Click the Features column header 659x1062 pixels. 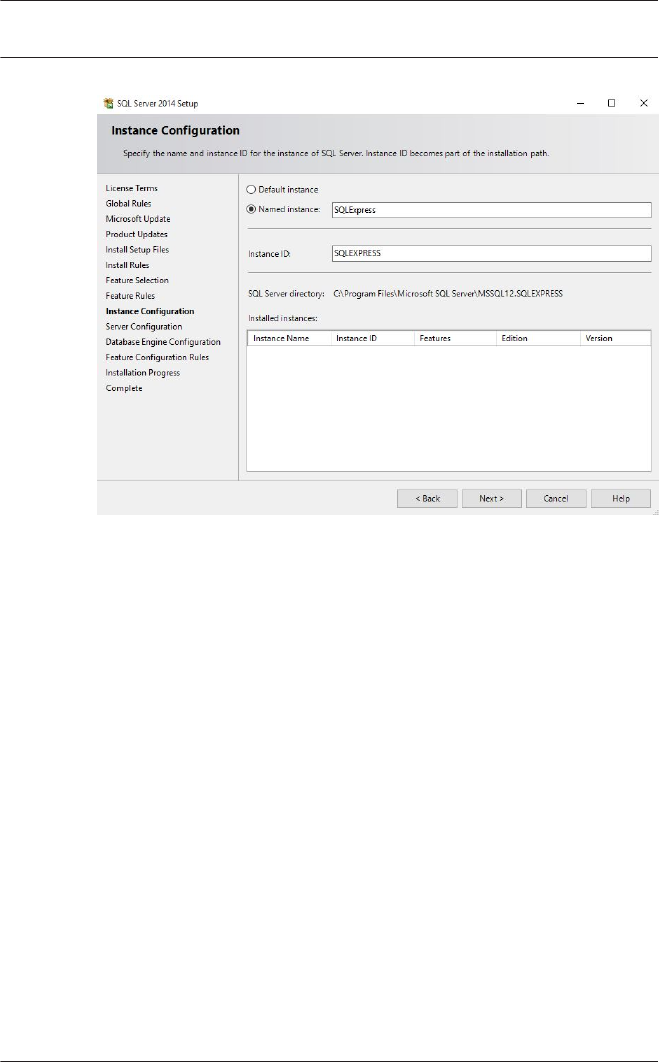pyautogui.click(x=455, y=338)
